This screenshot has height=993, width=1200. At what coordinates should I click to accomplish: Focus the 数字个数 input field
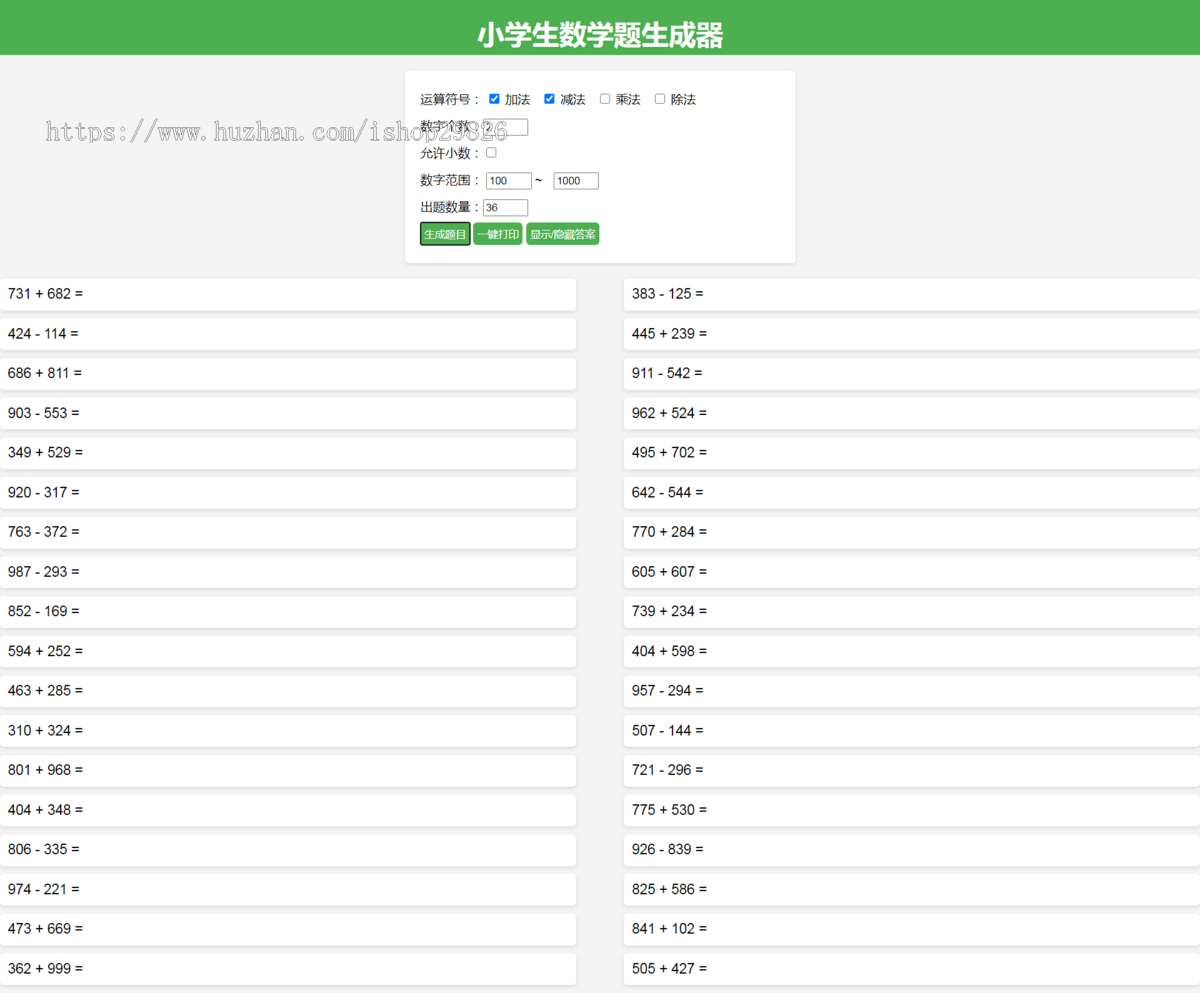tap(505, 127)
